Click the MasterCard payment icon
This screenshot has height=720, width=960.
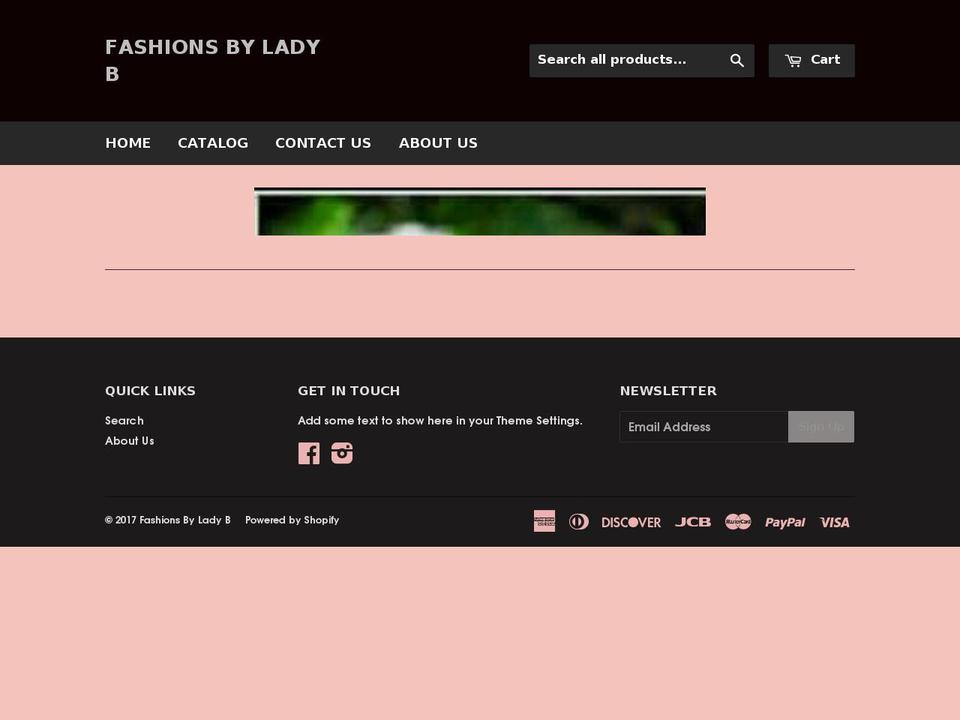pos(738,522)
